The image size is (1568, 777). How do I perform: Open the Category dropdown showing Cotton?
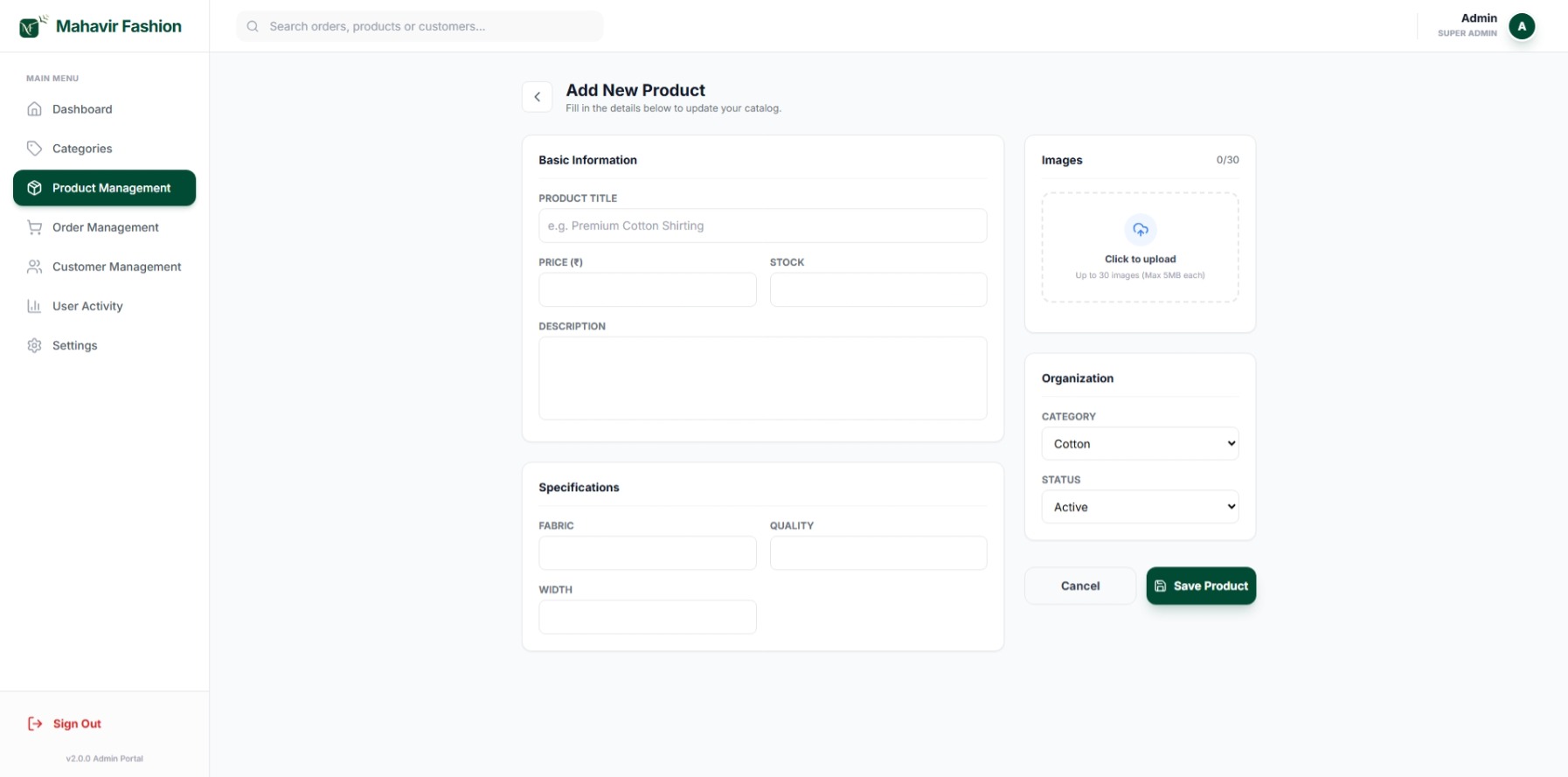[1139, 444]
